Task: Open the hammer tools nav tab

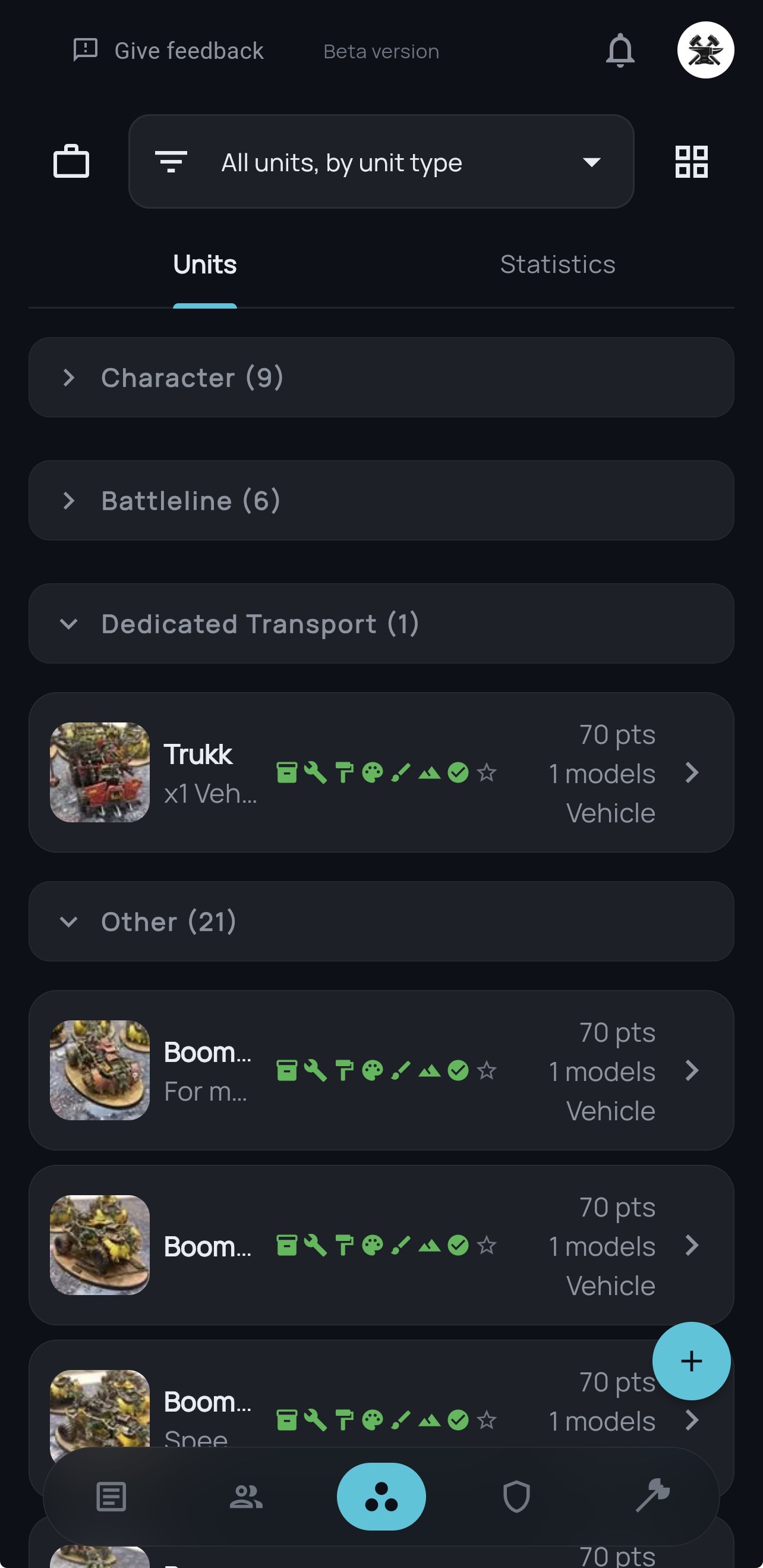Action: (x=652, y=1495)
